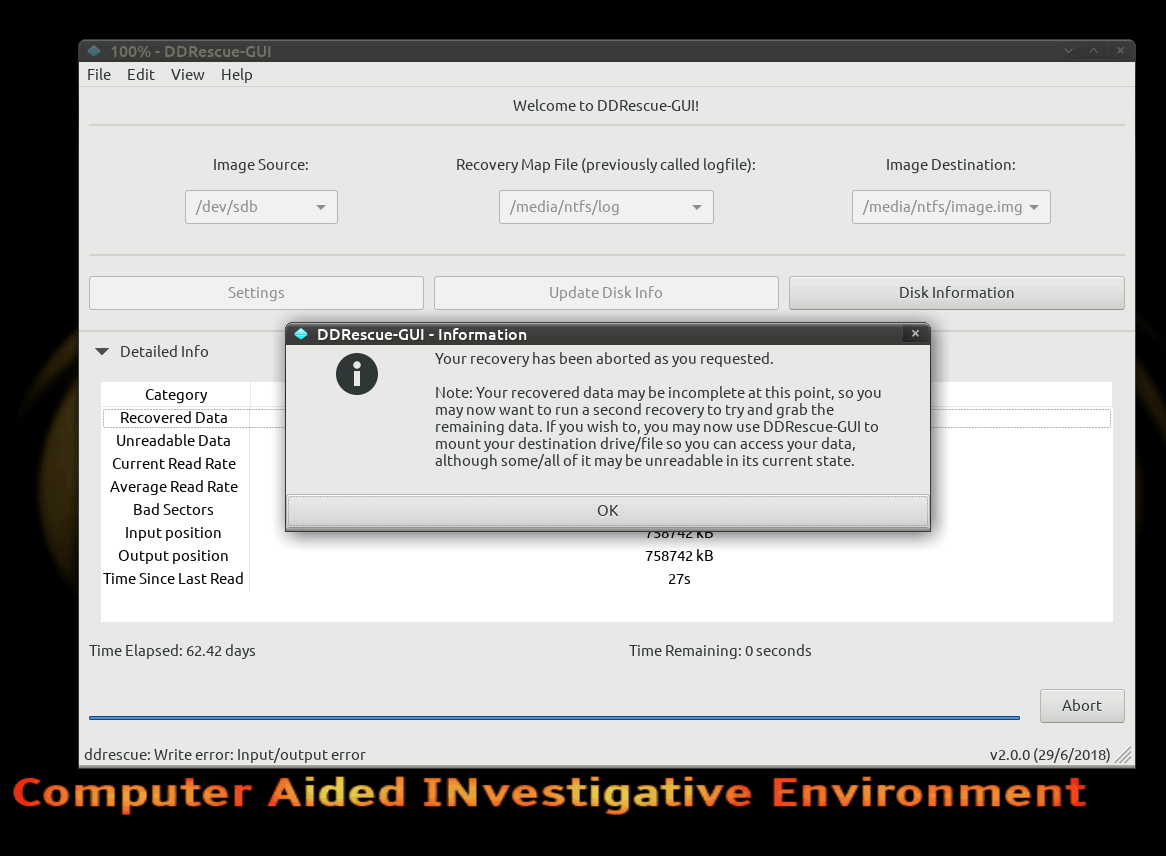
Task: Click the dialog title bar diamond icon
Action: click(301, 334)
